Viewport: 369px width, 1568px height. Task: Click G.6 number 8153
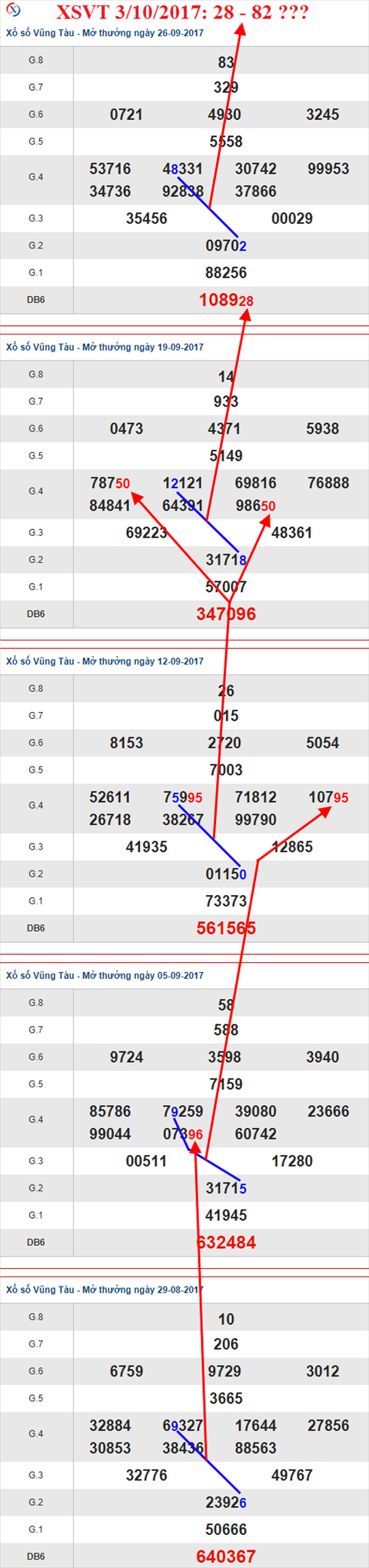point(126,743)
